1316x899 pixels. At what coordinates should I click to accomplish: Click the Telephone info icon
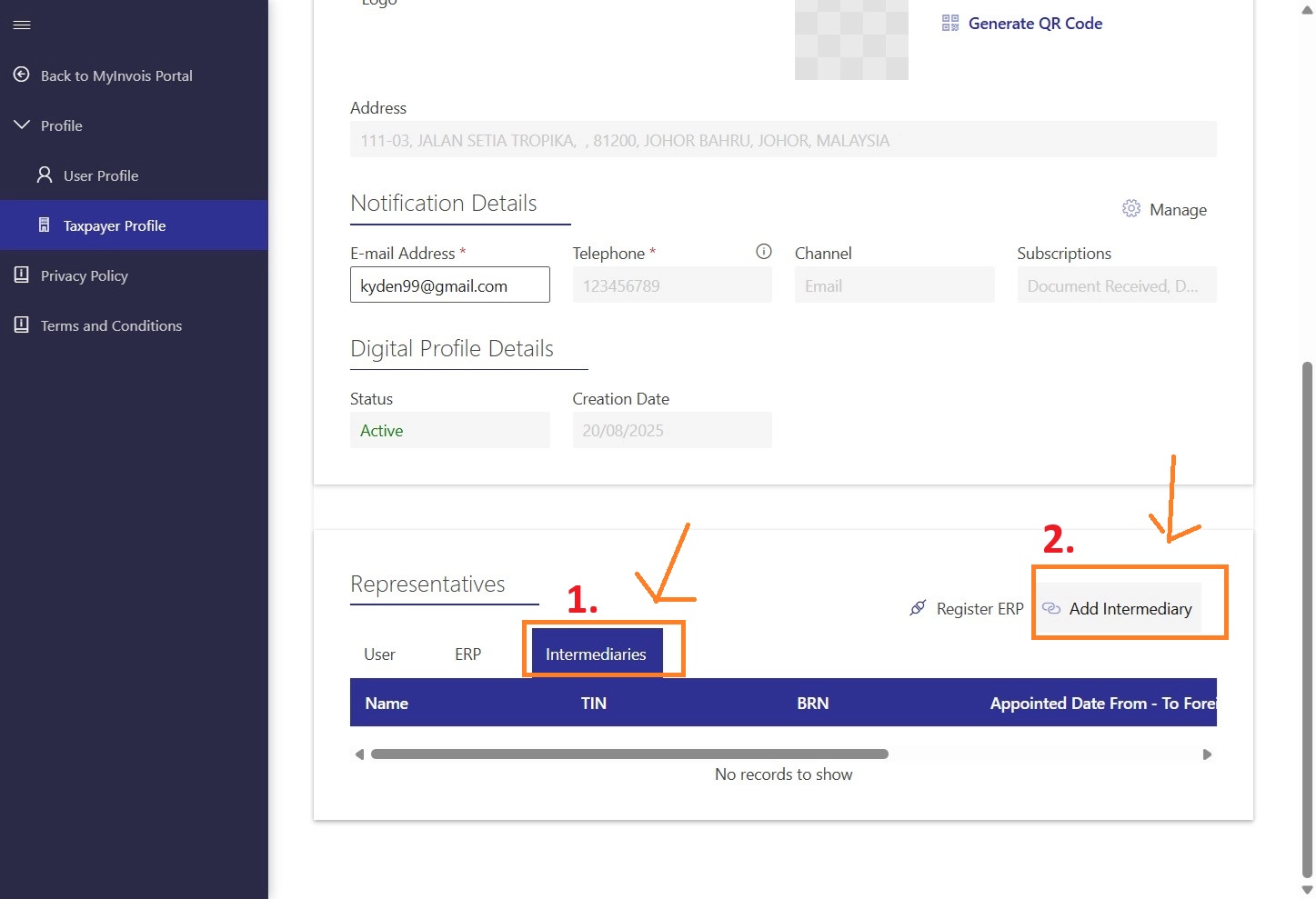763,252
